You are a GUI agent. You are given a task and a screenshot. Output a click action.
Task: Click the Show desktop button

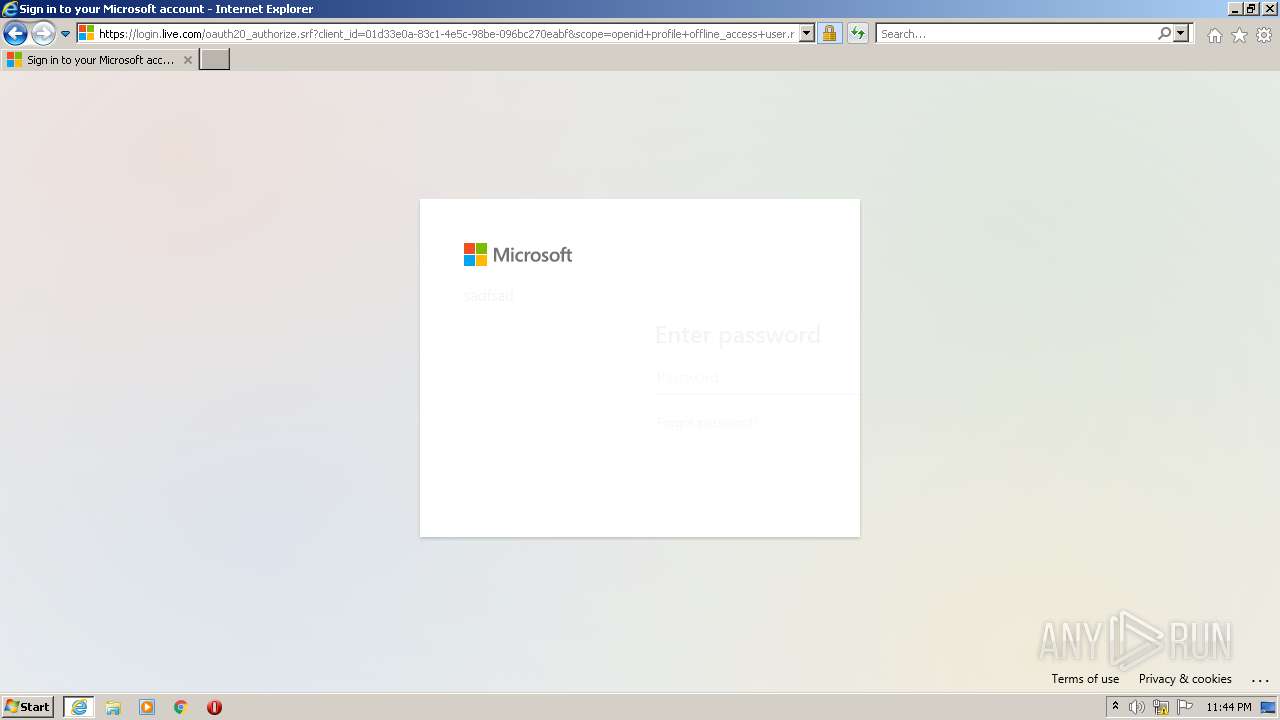coord(1268,707)
